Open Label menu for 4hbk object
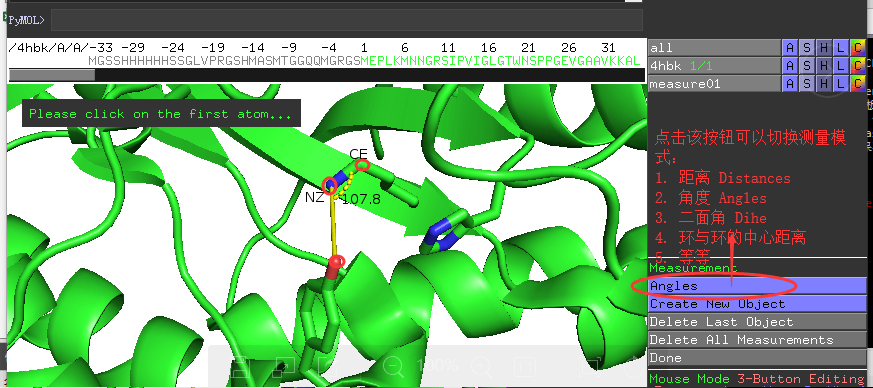 click(x=841, y=66)
